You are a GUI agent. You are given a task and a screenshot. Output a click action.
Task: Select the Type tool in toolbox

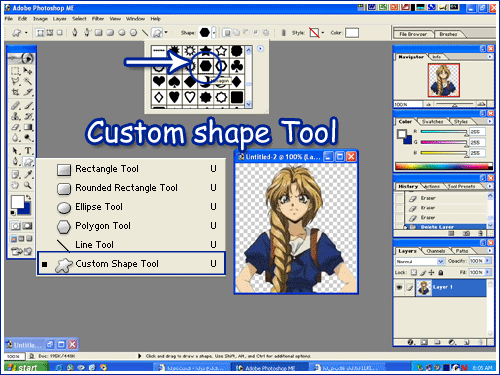(28, 150)
